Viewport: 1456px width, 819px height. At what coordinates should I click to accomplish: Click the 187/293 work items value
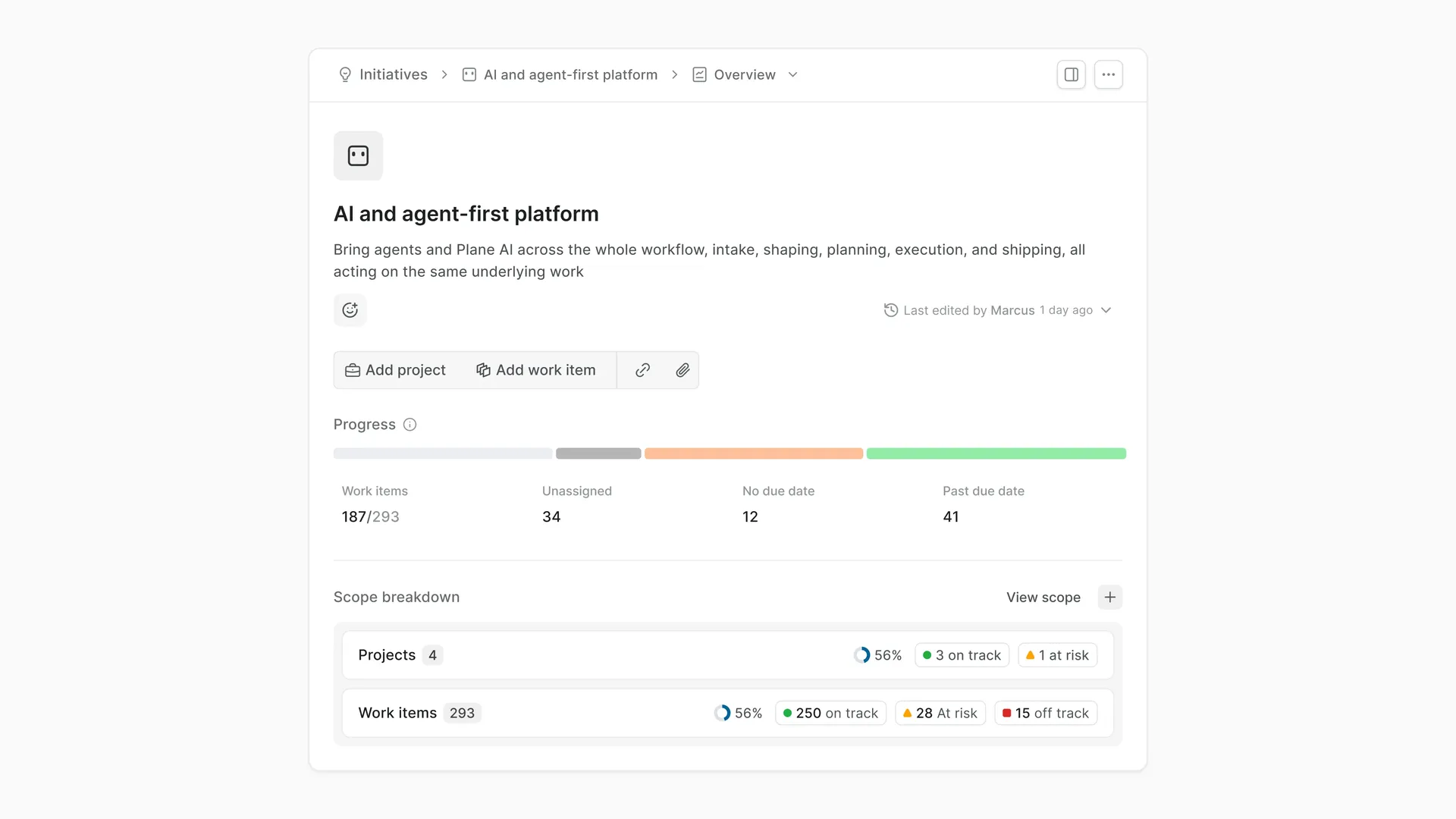pos(370,516)
